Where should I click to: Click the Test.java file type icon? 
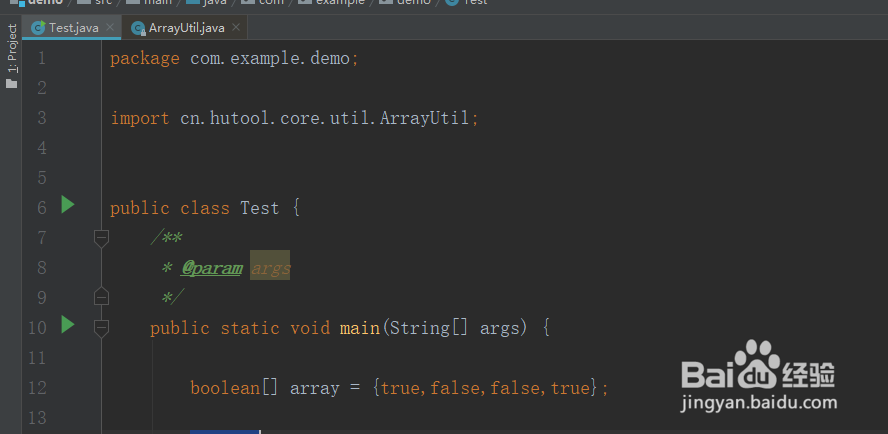[x=39, y=28]
